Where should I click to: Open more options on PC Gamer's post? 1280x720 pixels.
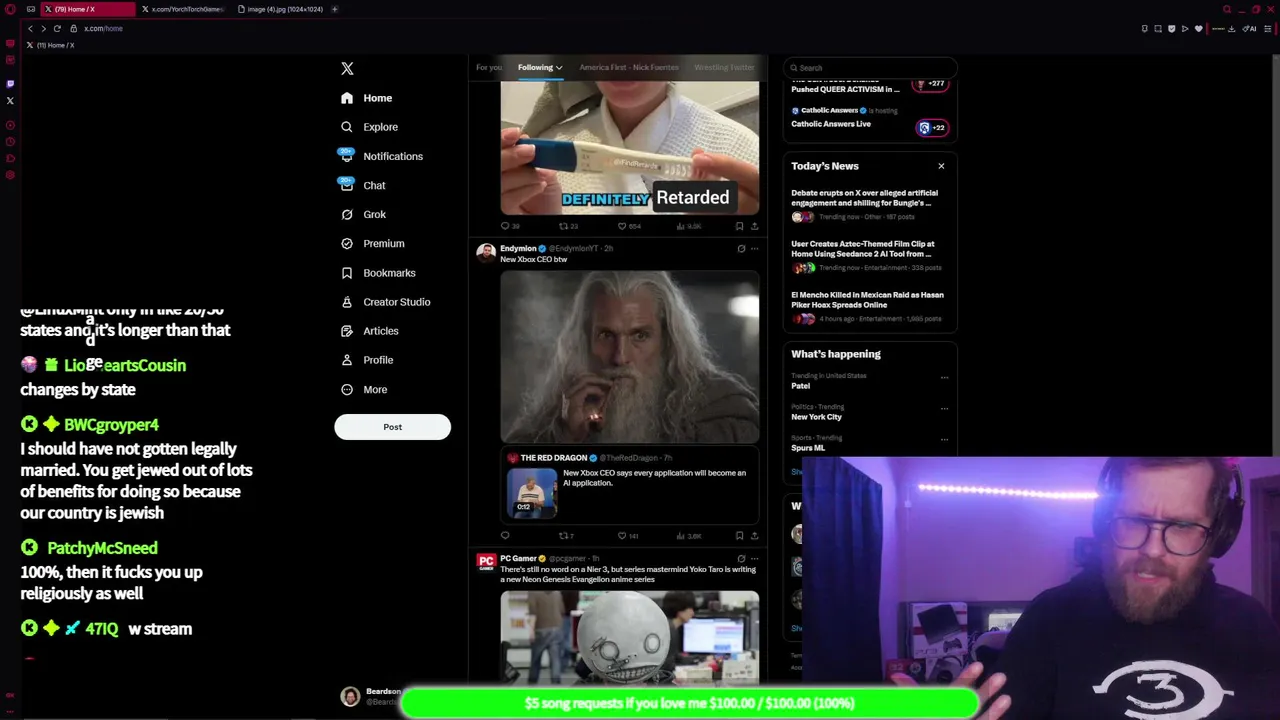754,558
